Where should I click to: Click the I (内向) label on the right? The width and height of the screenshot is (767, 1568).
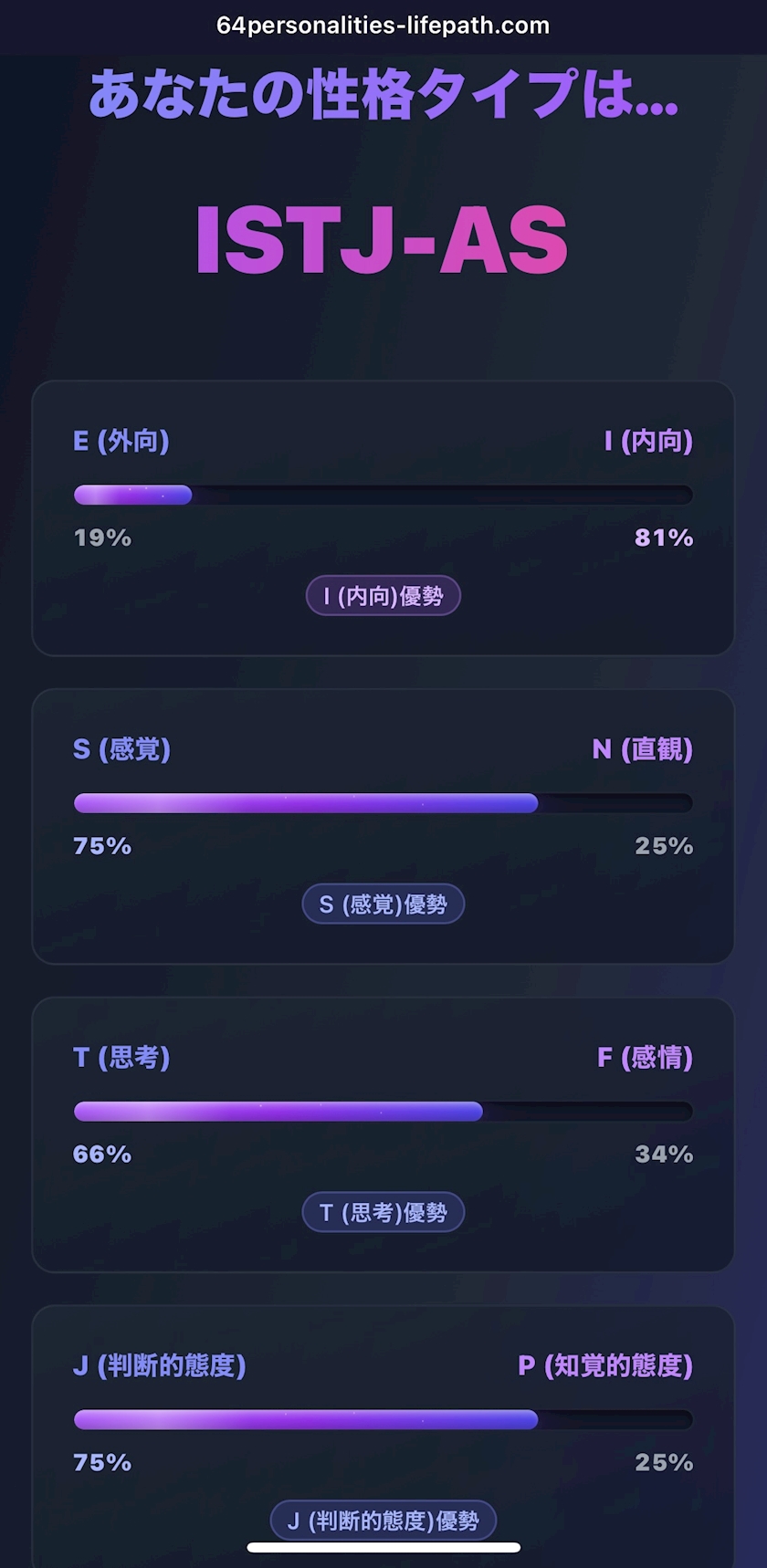647,442
